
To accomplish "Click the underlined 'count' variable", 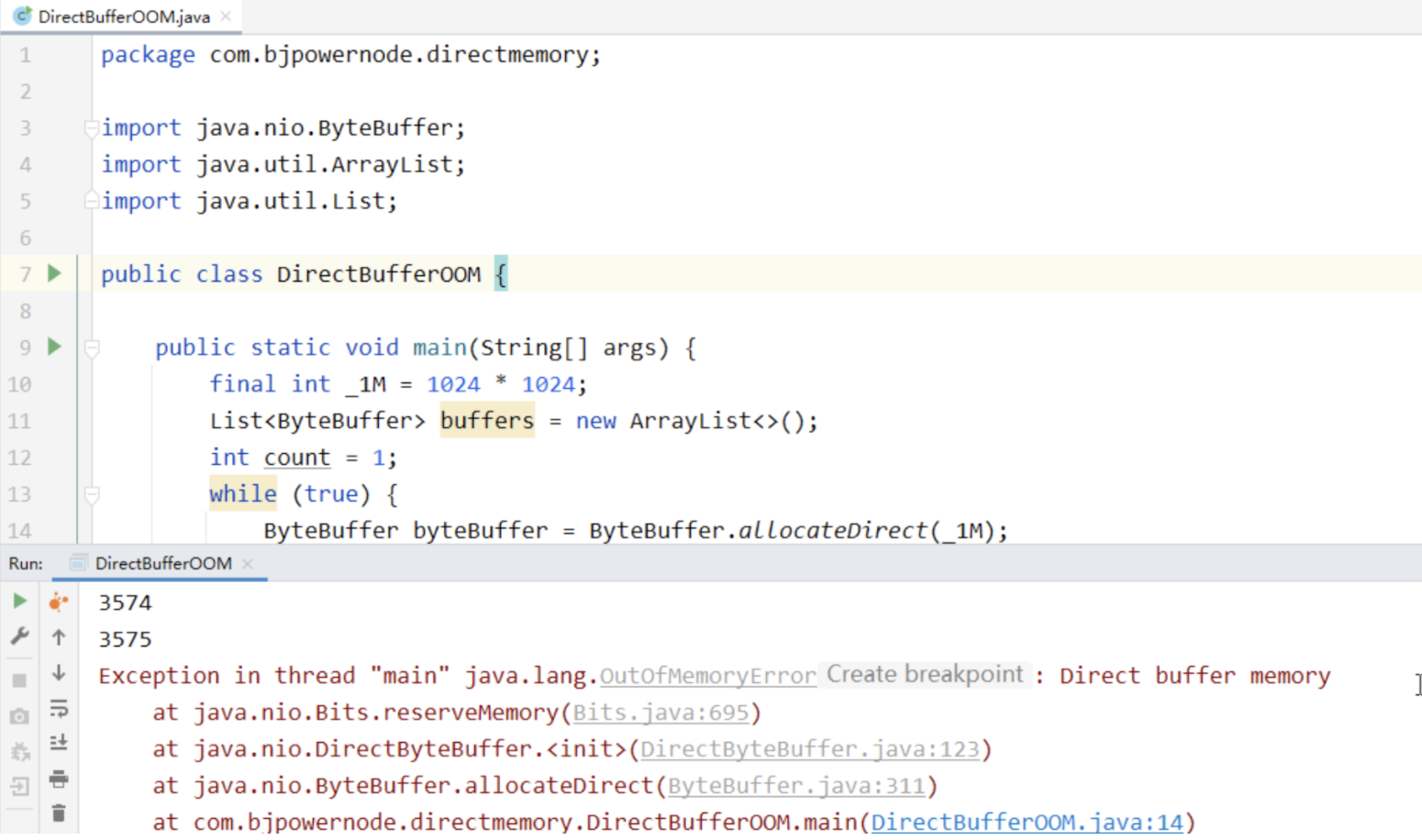I will (297, 458).
